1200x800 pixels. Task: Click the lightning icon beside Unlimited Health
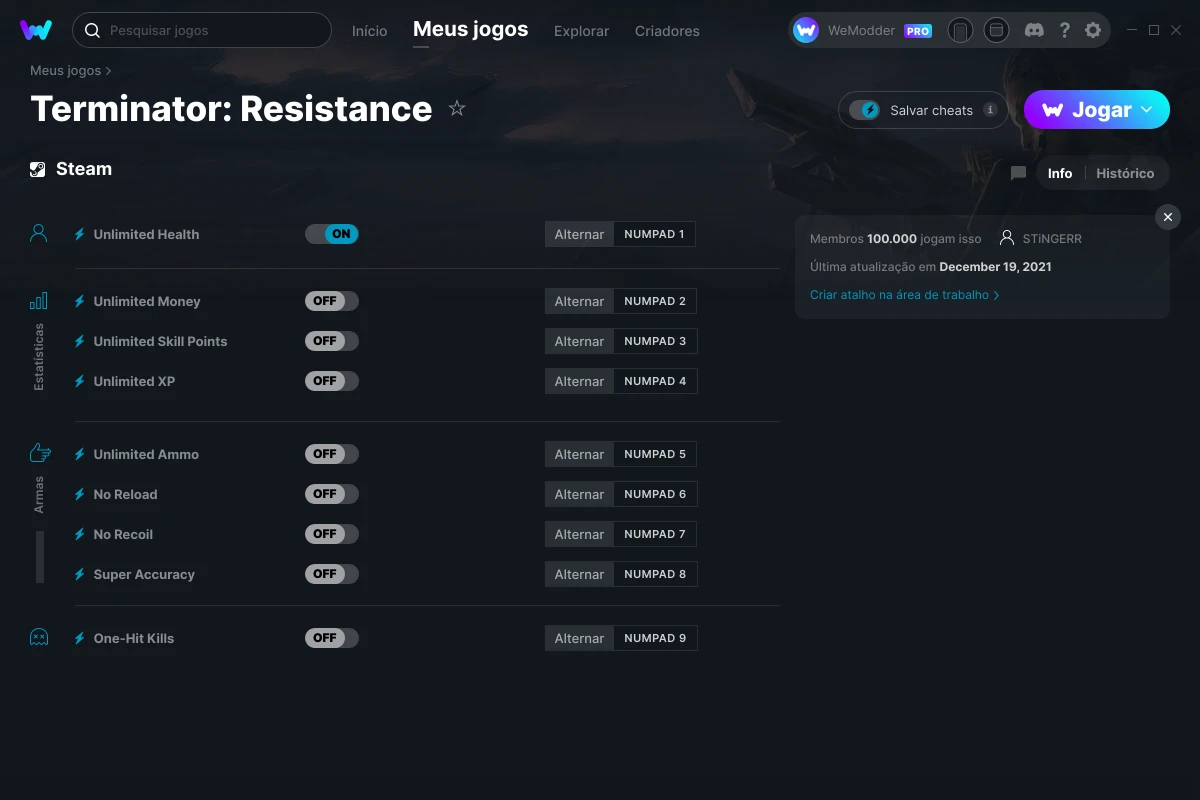[80, 234]
